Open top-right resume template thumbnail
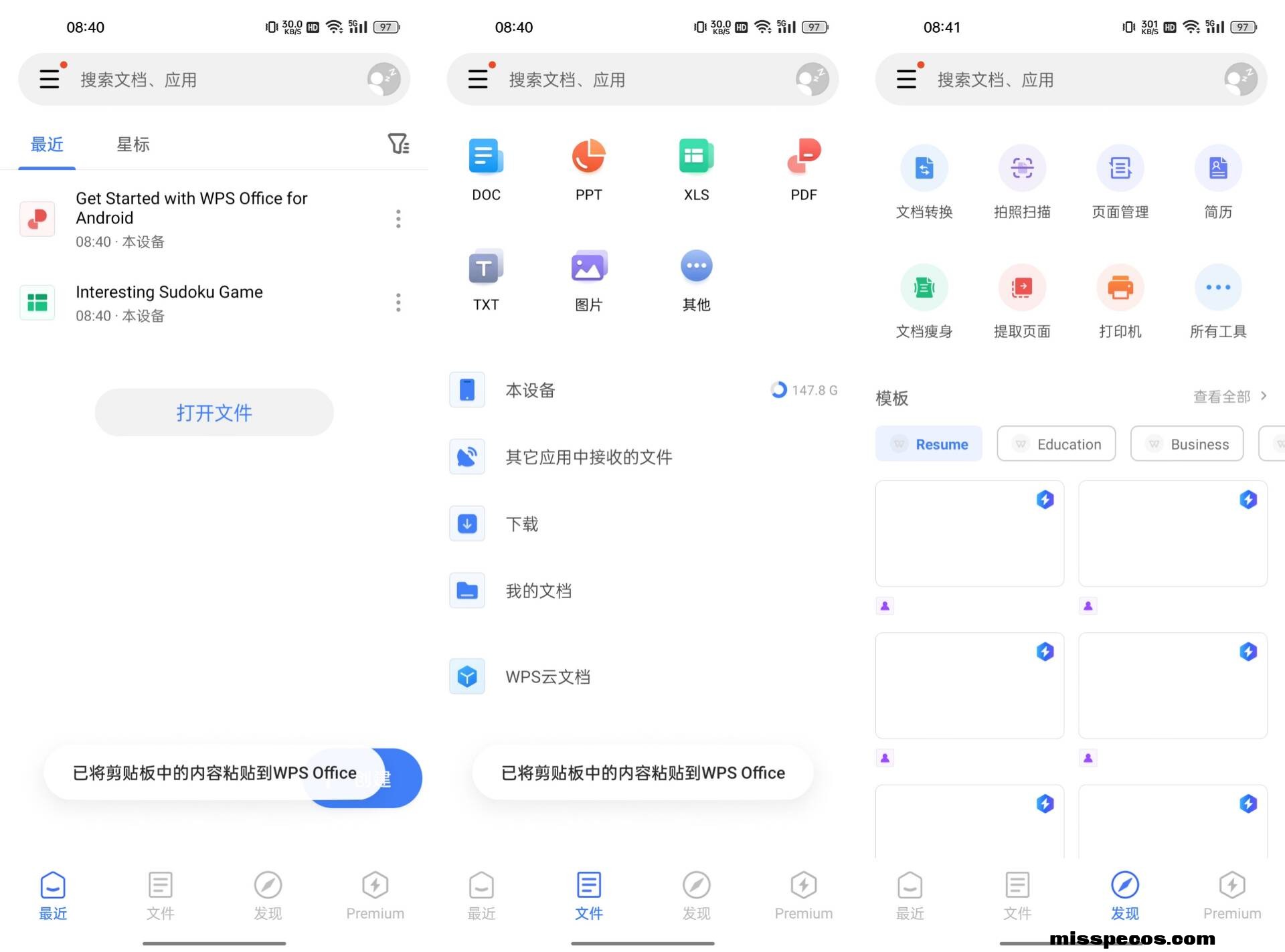The image size is (1285, 952). [x=1173, y=533]
